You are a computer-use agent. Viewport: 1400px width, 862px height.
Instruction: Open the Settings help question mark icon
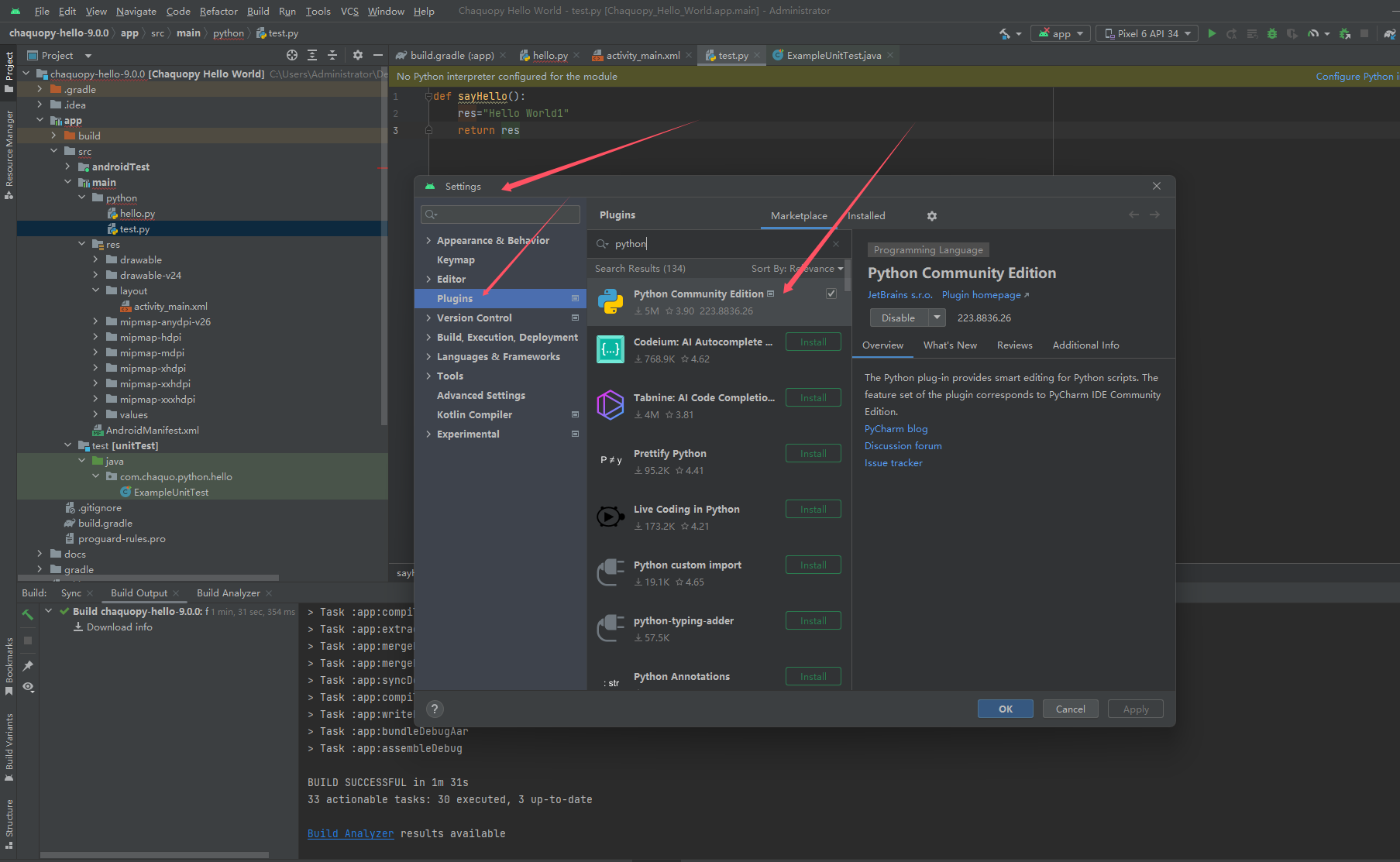pyautogui.click(x=435, y=709)
